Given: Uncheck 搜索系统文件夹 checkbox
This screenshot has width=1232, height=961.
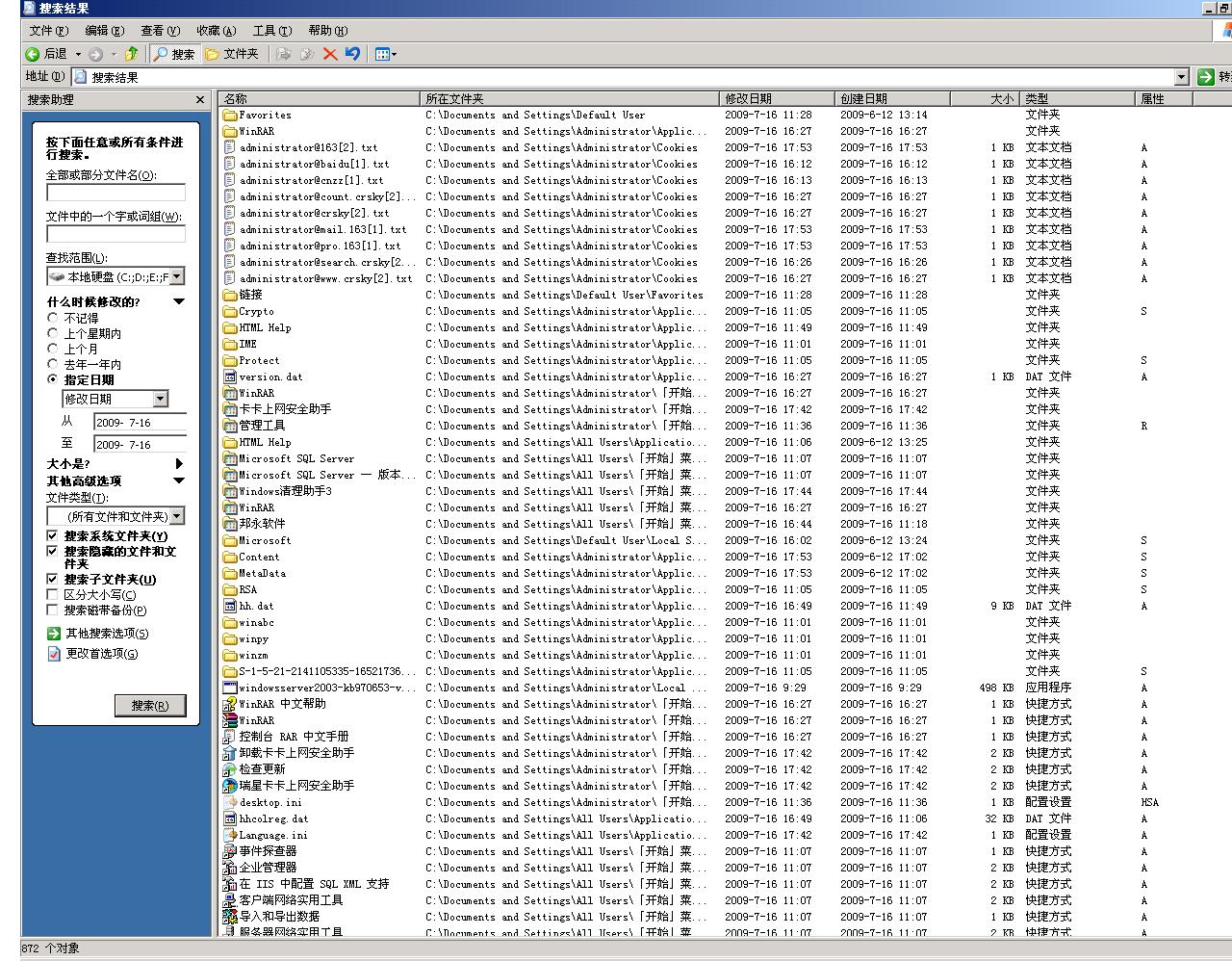Looking at the screenshot, I should (53, 535).
